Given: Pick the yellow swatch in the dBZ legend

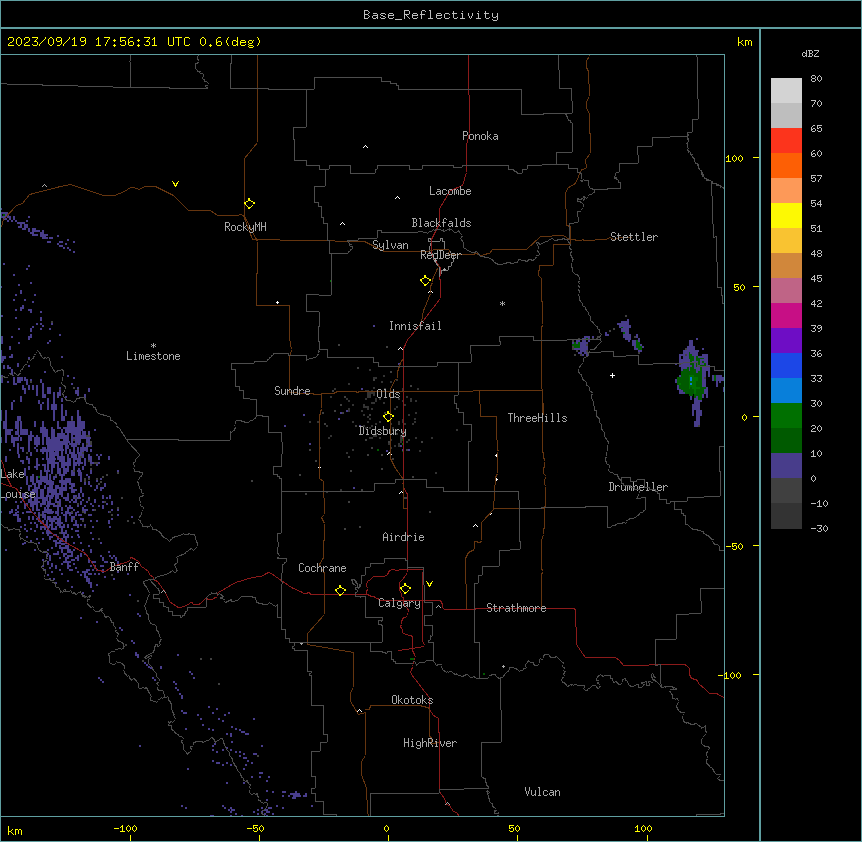Looking at the screenshot, I should pyautogui.click(x=786, y=215).
